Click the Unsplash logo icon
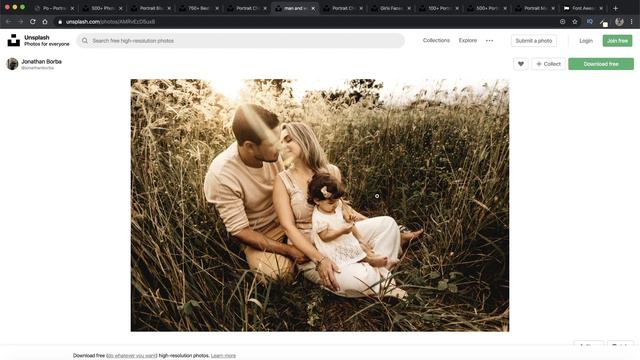Viewport: 640px width, 360px height. tap(13, 40)
